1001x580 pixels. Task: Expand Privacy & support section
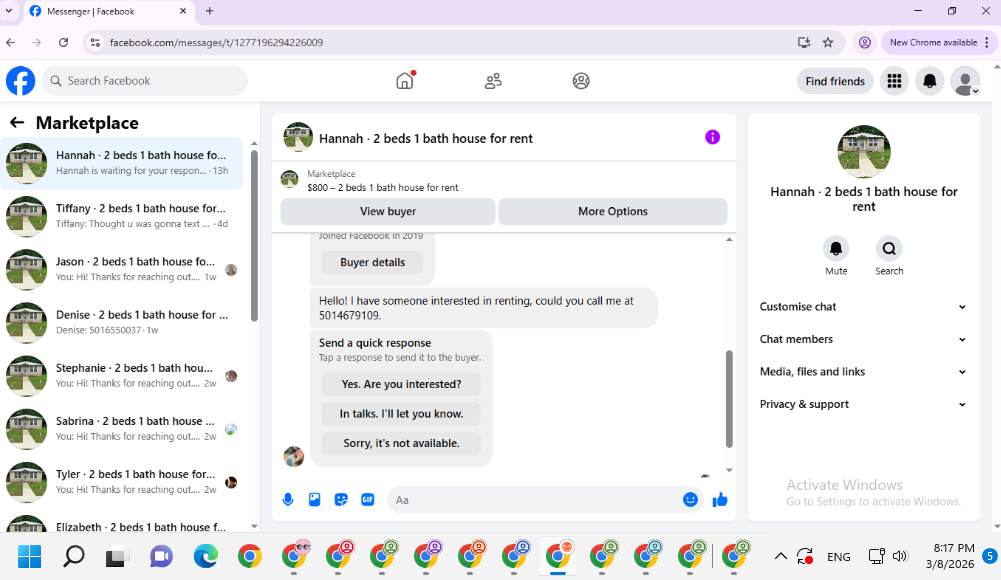click(x=864, y=405)
